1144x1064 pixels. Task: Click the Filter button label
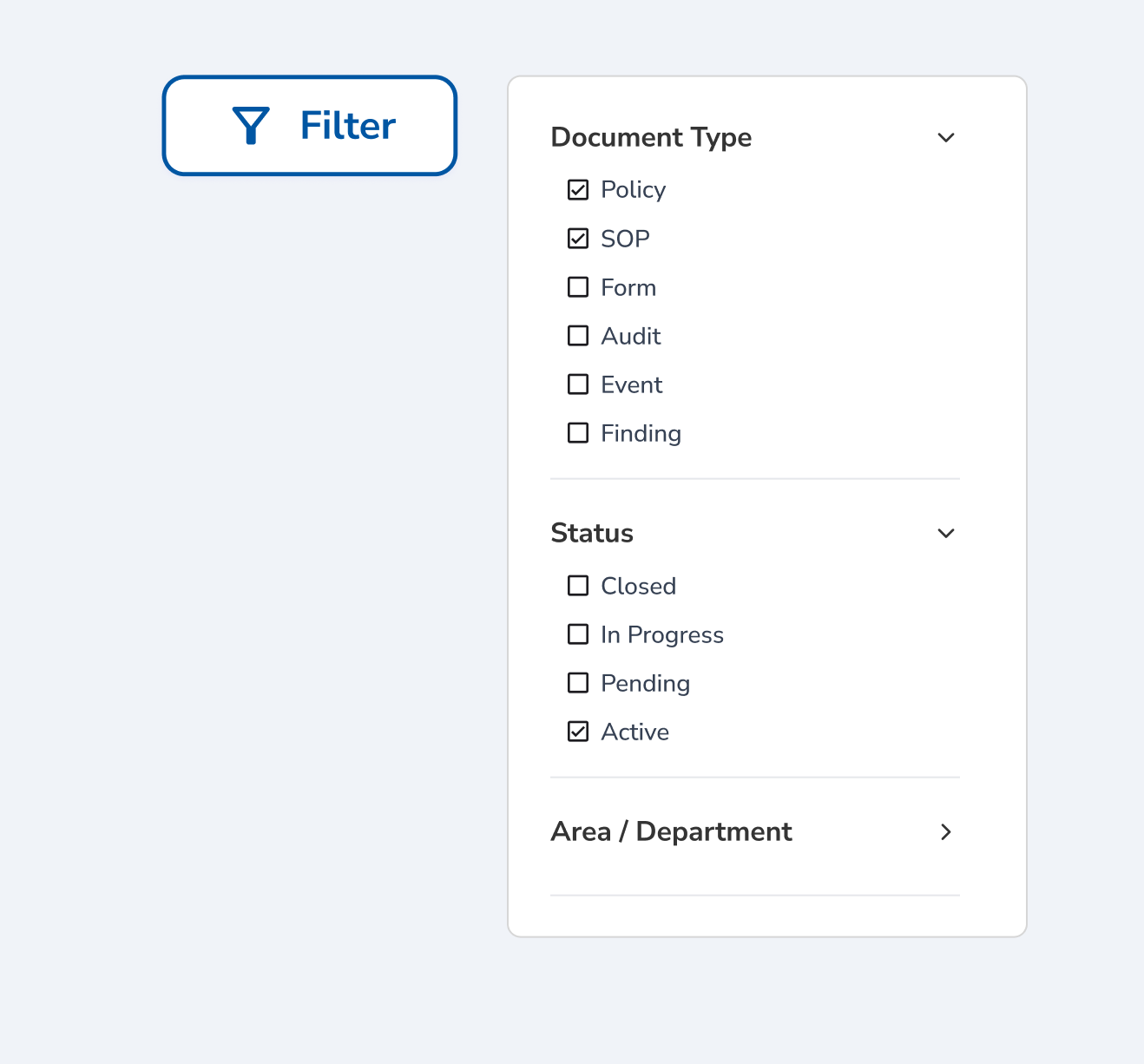tap(348, 126)
